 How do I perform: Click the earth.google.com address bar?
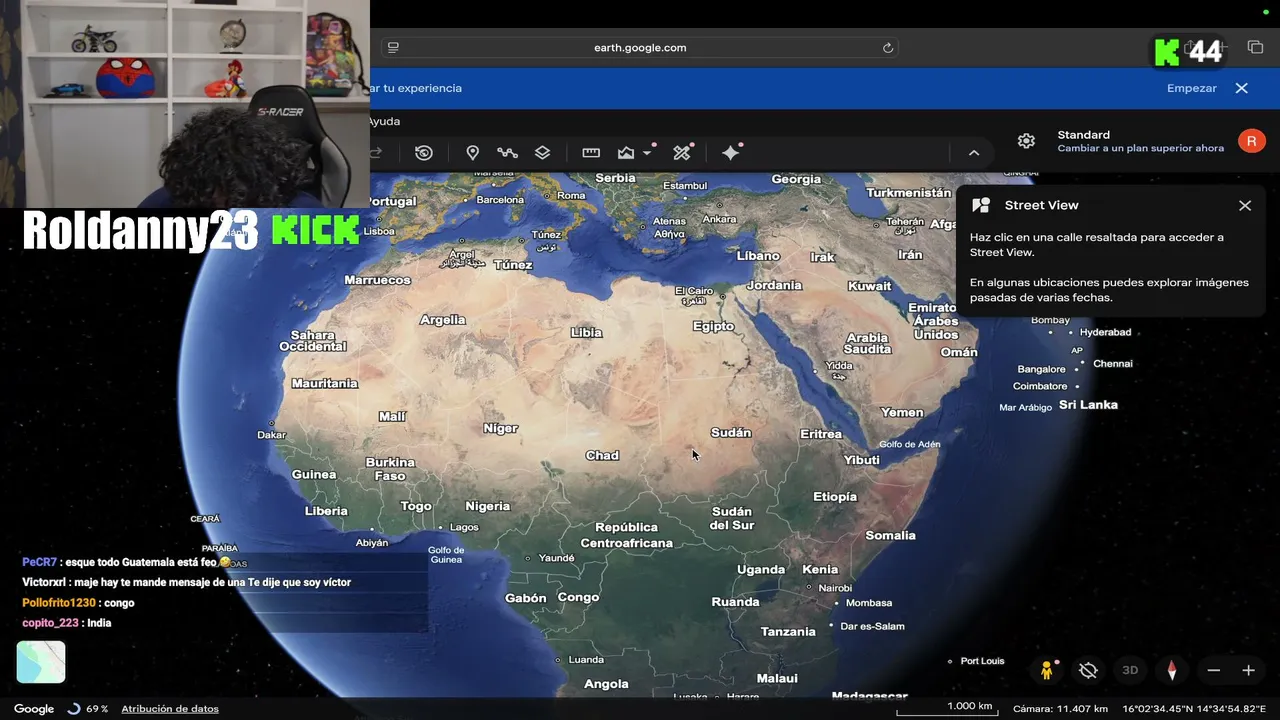tap(640, 47)
